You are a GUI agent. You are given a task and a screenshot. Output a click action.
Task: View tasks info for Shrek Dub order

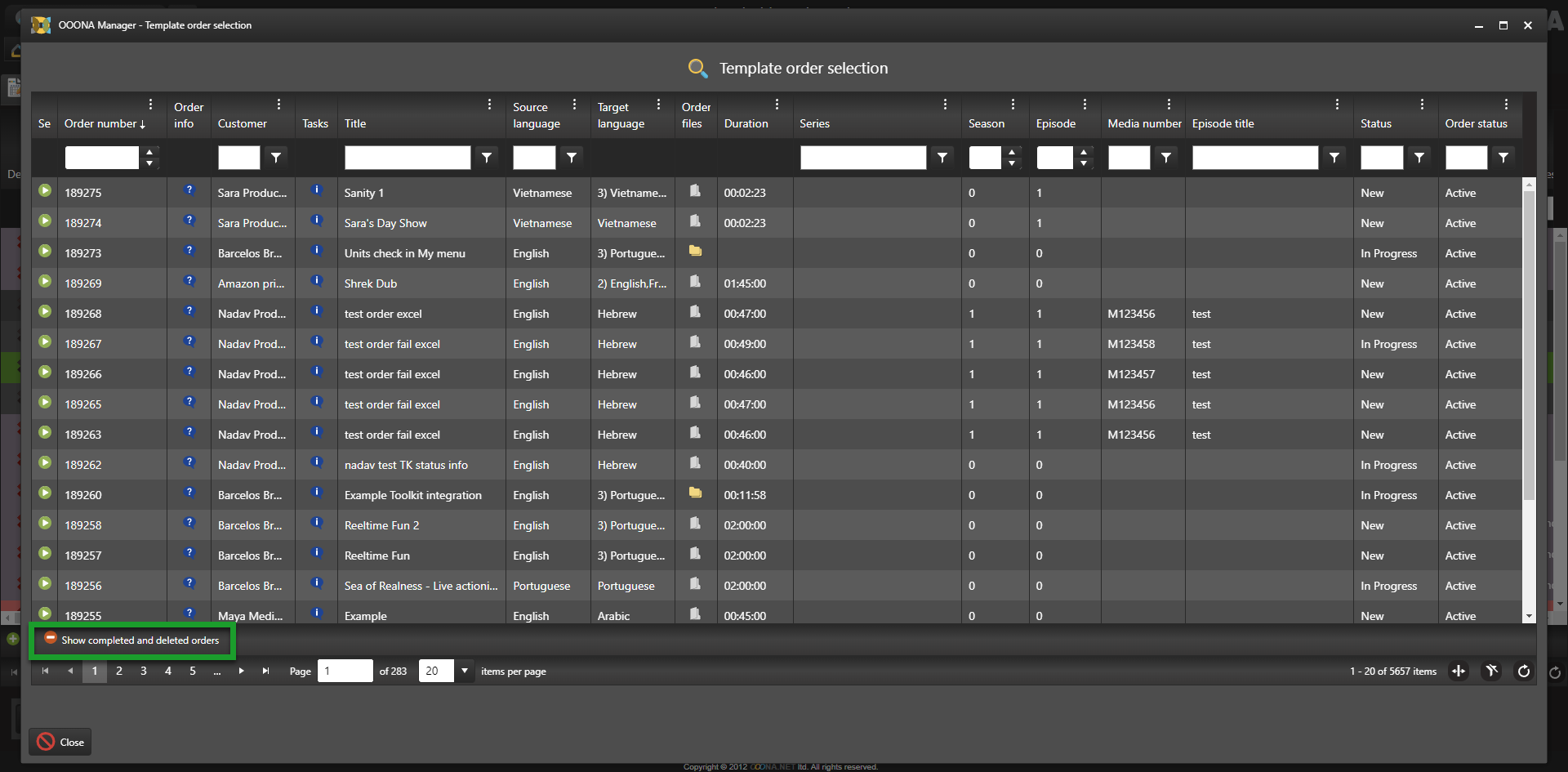click(317, 281)
